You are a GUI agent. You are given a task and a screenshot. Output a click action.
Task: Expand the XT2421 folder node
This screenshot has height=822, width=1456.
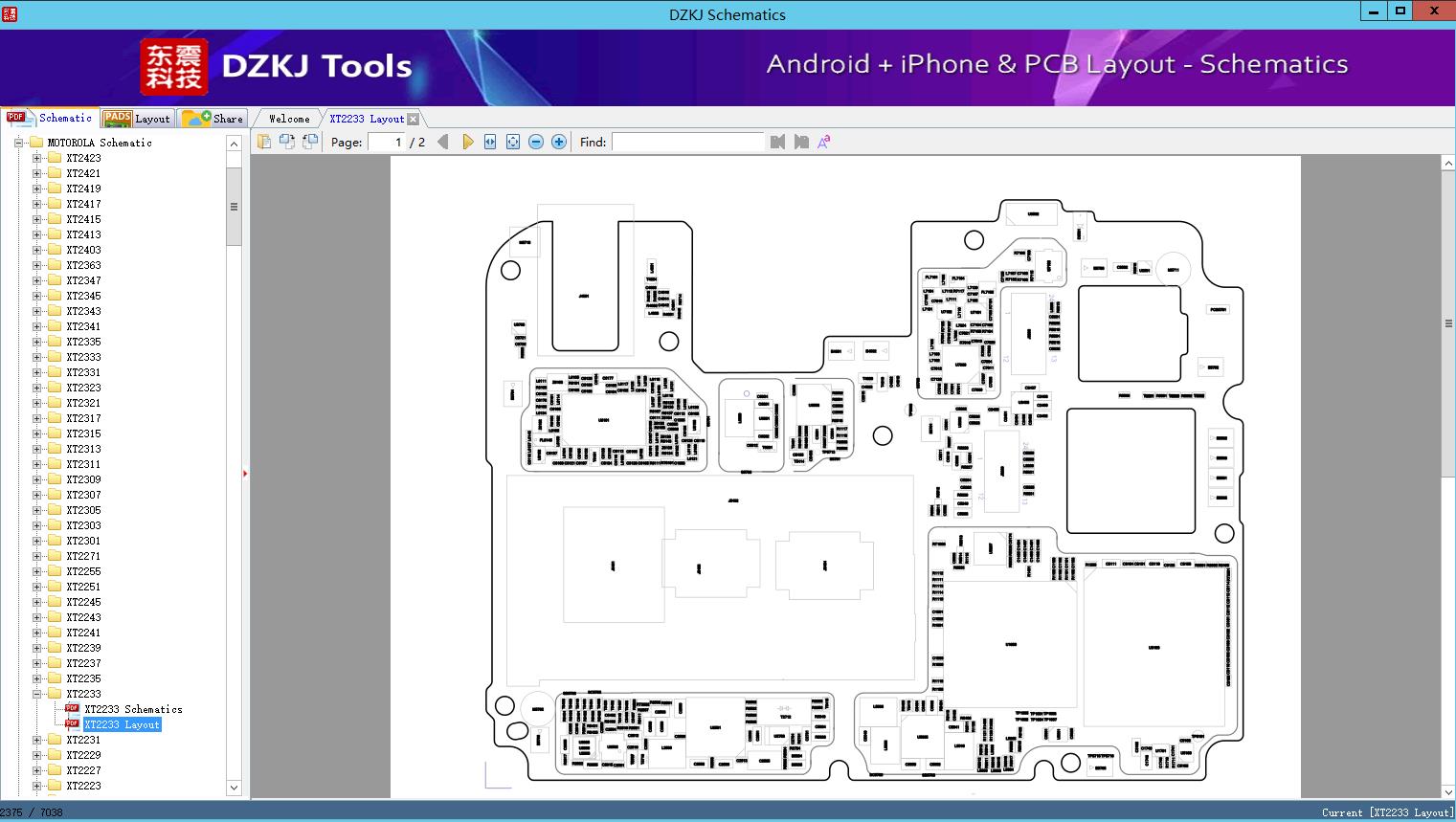[36, 173]
